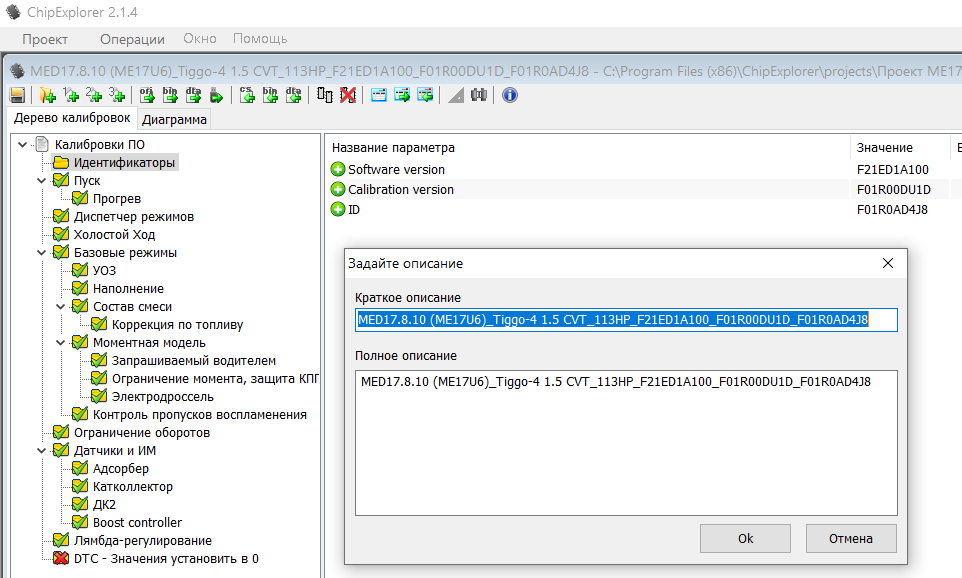The image size is (962, 578).
Task: Collapse the Базовые режимы tree node
Action: click(41, 253)
